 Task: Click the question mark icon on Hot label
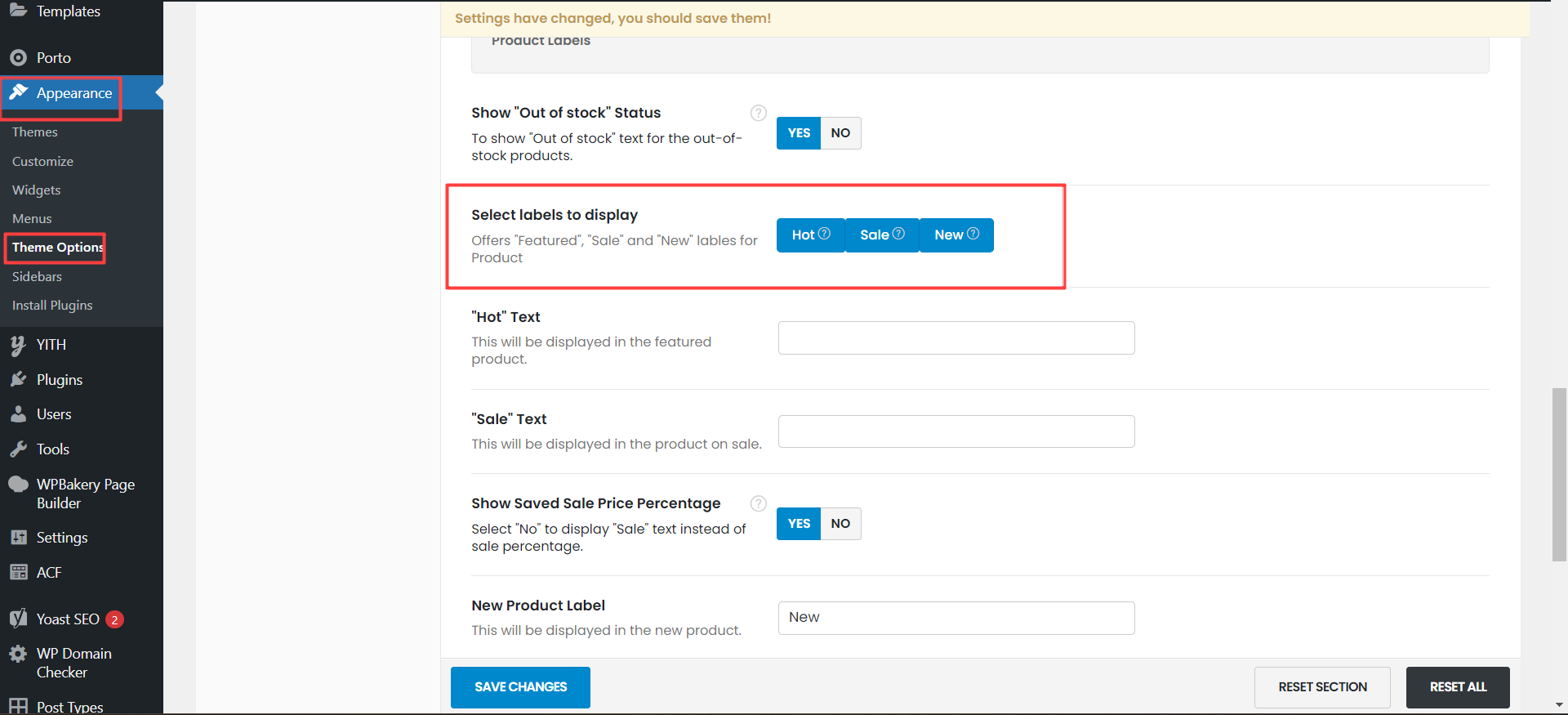click(x=825, y=234)
